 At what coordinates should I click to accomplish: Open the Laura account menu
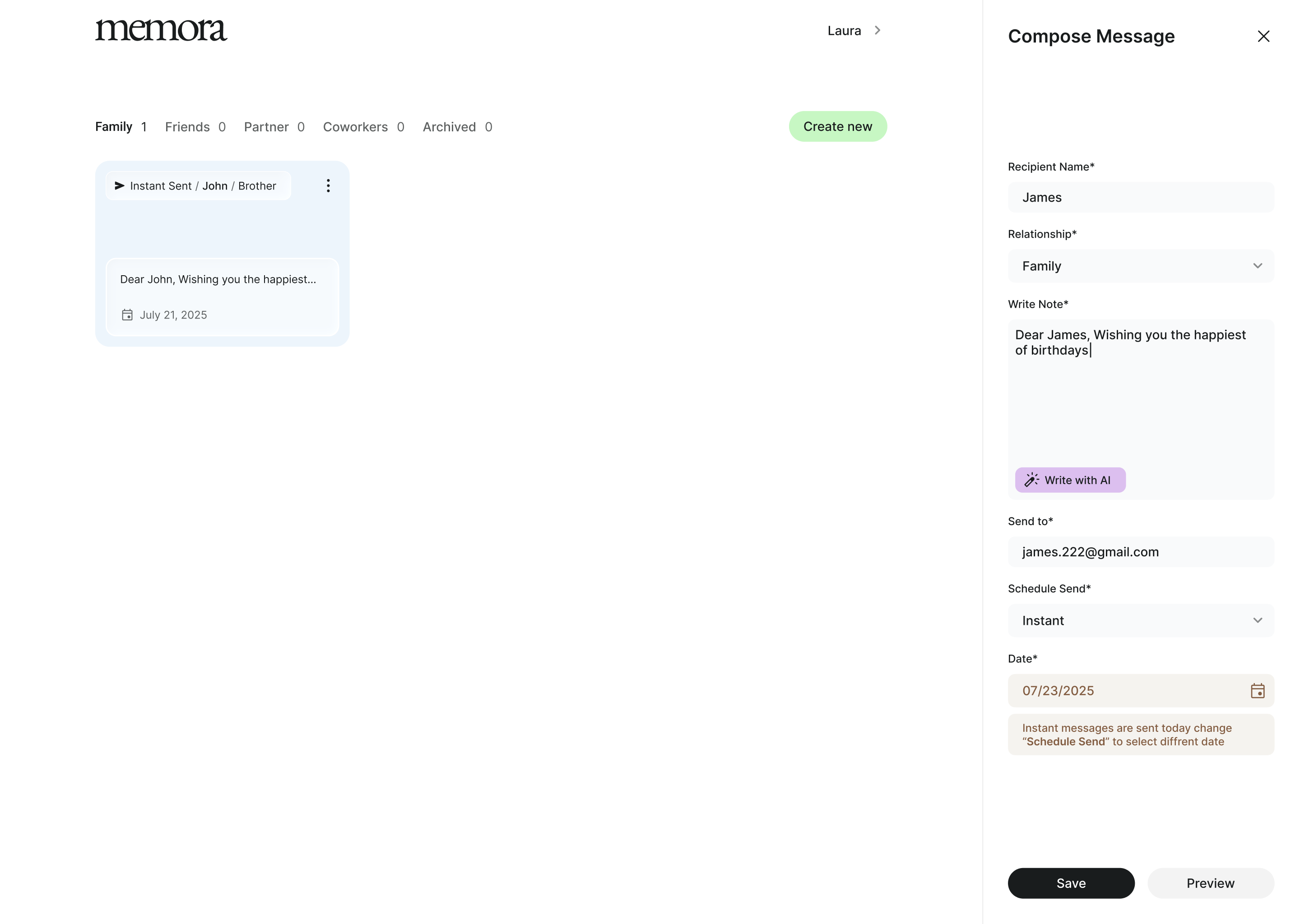[x=854, y=30]
